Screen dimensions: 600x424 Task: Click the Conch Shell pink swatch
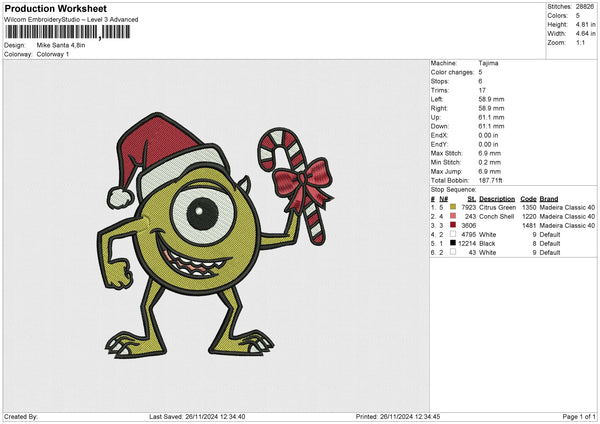click(x=453, y=216)
